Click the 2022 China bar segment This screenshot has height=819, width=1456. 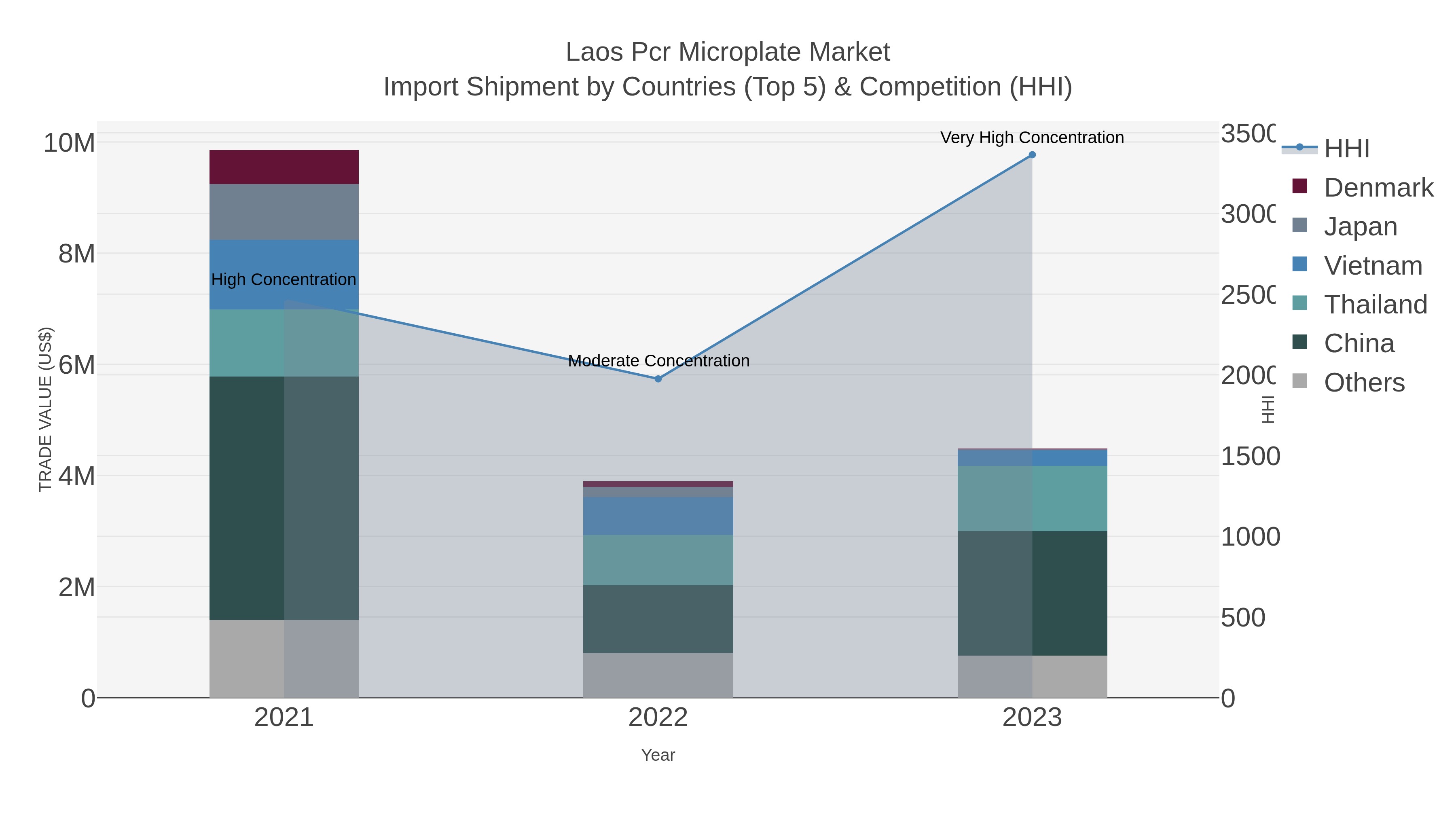pyautogui.click(x=658, y=619)
